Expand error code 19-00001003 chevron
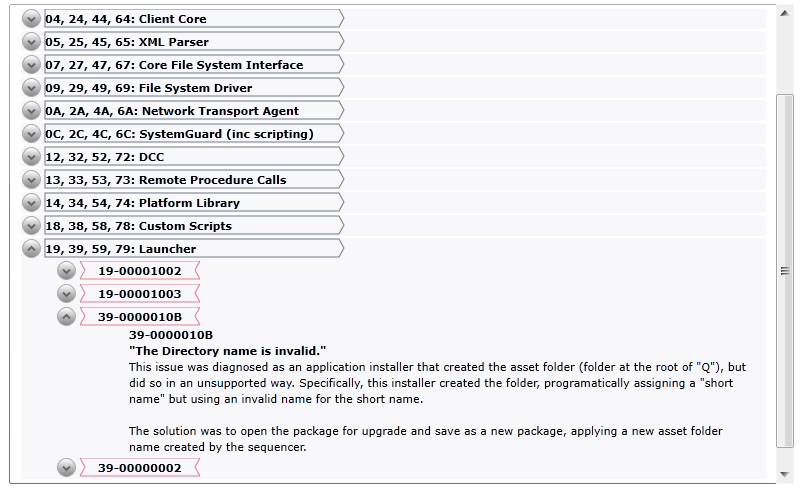The image size is (804, 491). tap(66, 294)
